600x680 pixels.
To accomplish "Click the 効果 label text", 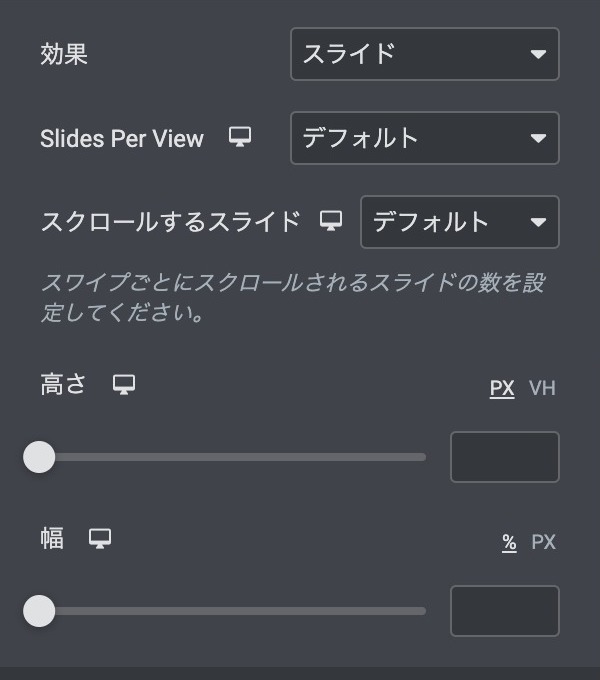I will pos(64,54).
